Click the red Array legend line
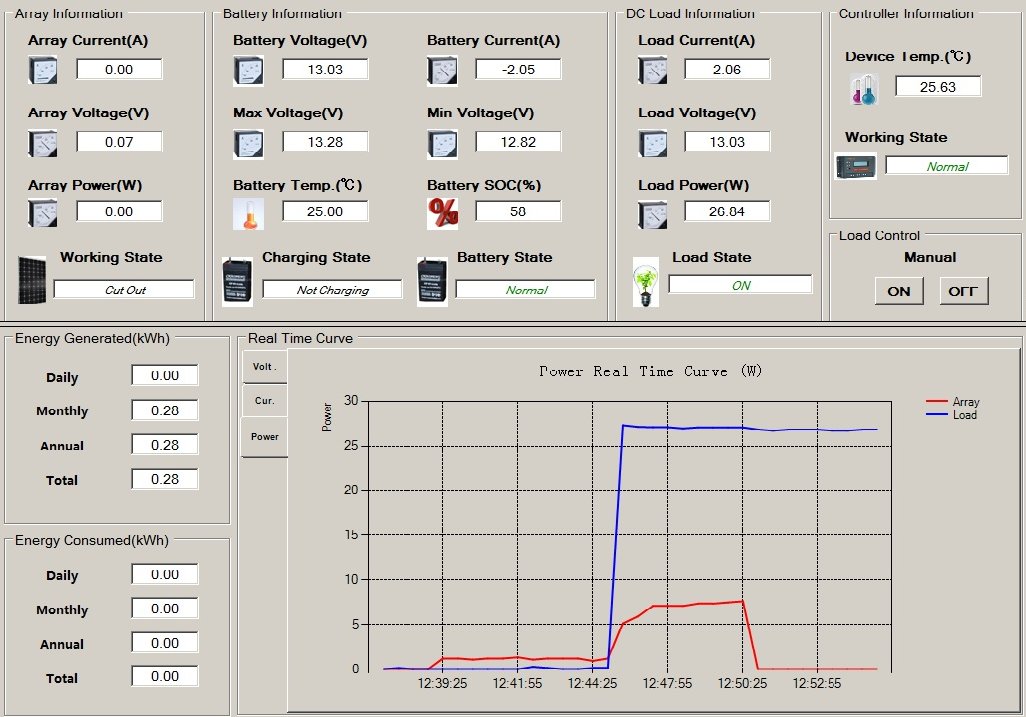Image resolution: width=1026 pixels, height=717 pixels. click(x=938, y=402)
